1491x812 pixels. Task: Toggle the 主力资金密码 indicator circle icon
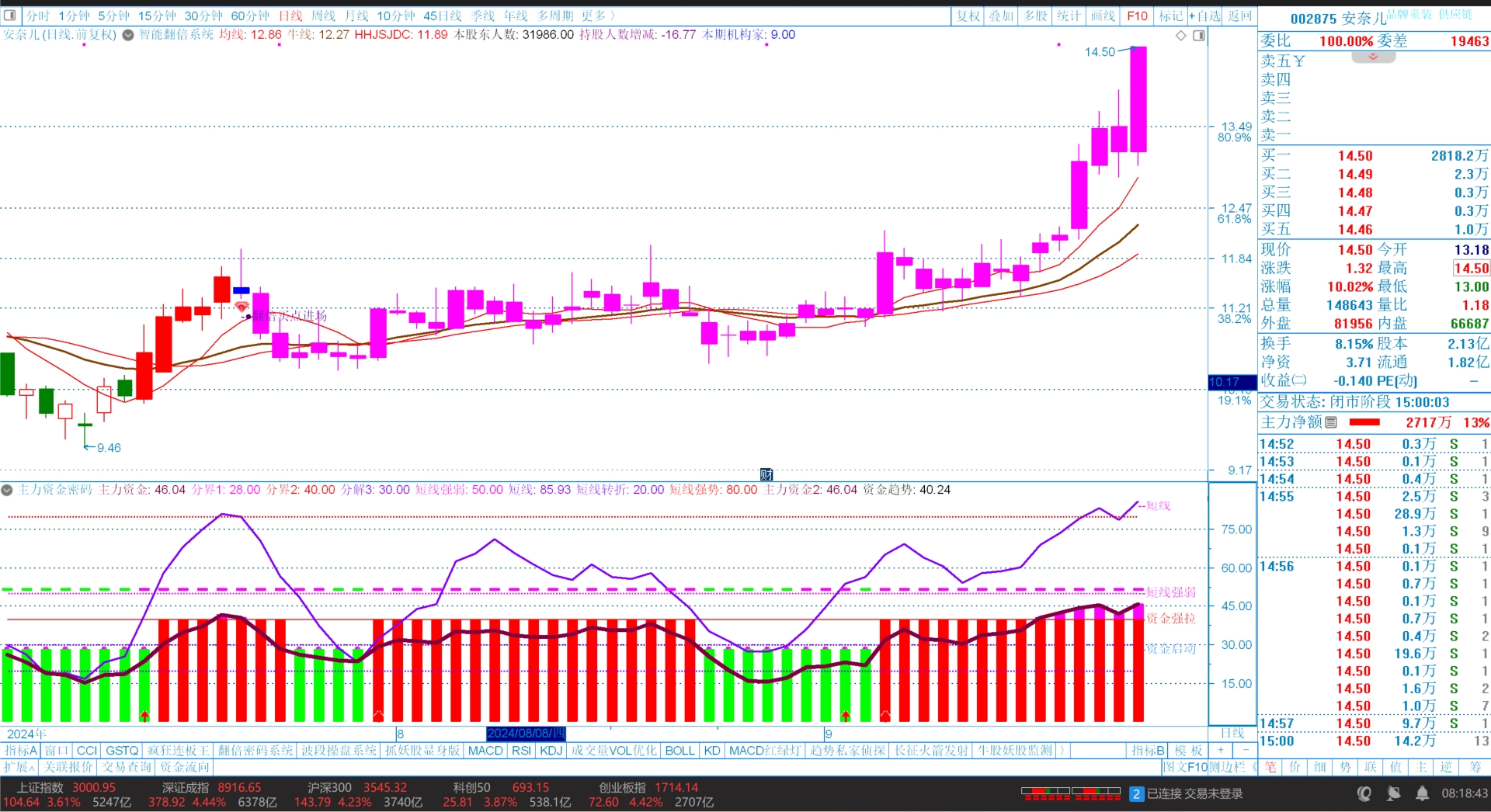click(x=7, y=490)
